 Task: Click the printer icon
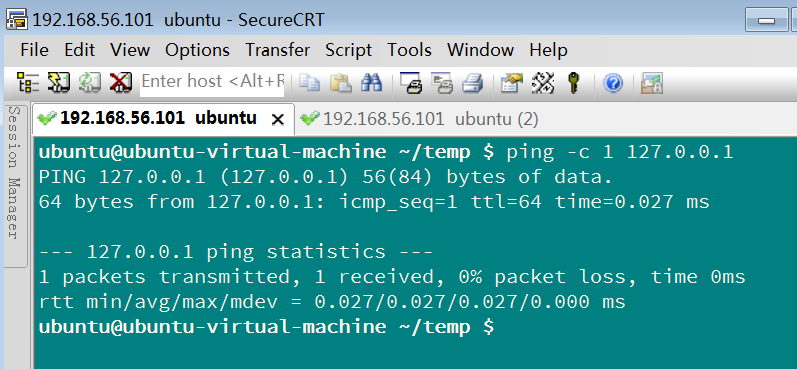[472, 82]
